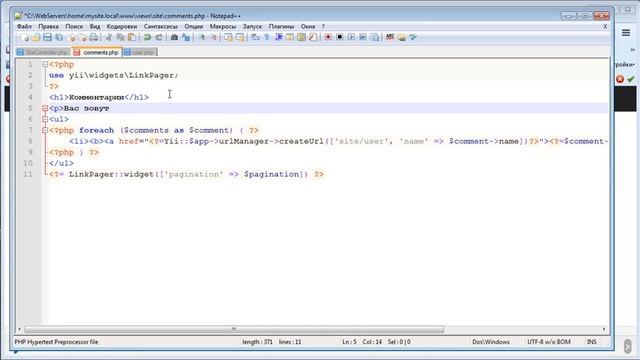This screenshot has height=360, width=640.
Task: Place cursor in 'use yii\widgets\LinkPager;' line
Action: click(x=113, y=76)
